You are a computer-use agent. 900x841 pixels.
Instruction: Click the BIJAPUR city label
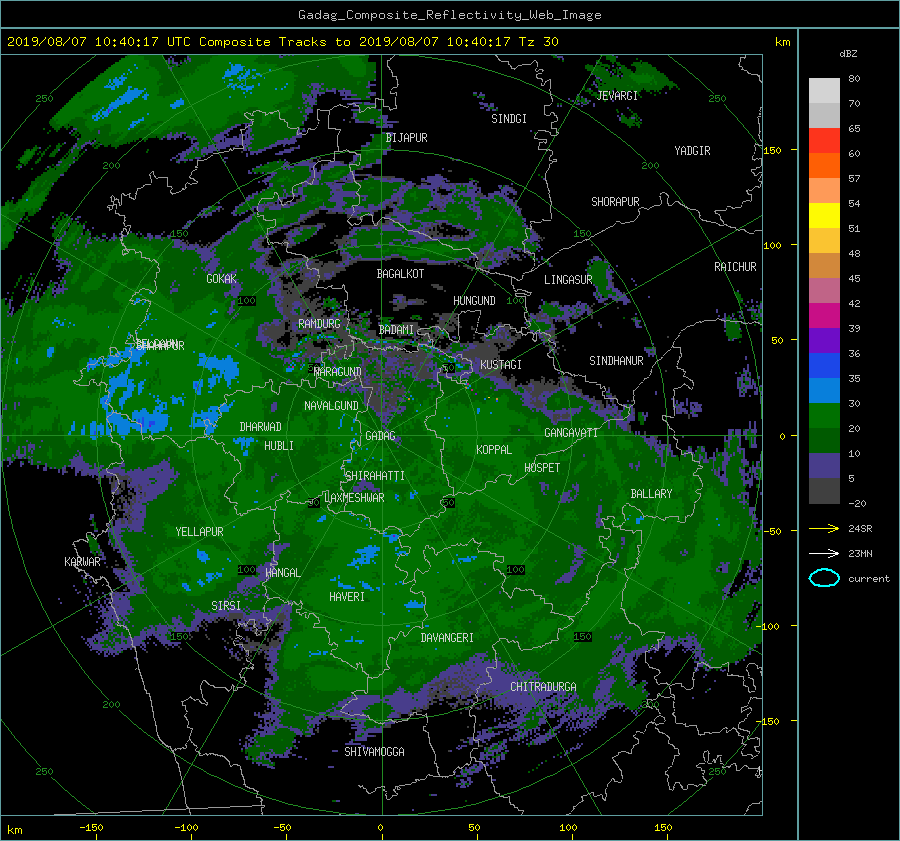[406, 138]
